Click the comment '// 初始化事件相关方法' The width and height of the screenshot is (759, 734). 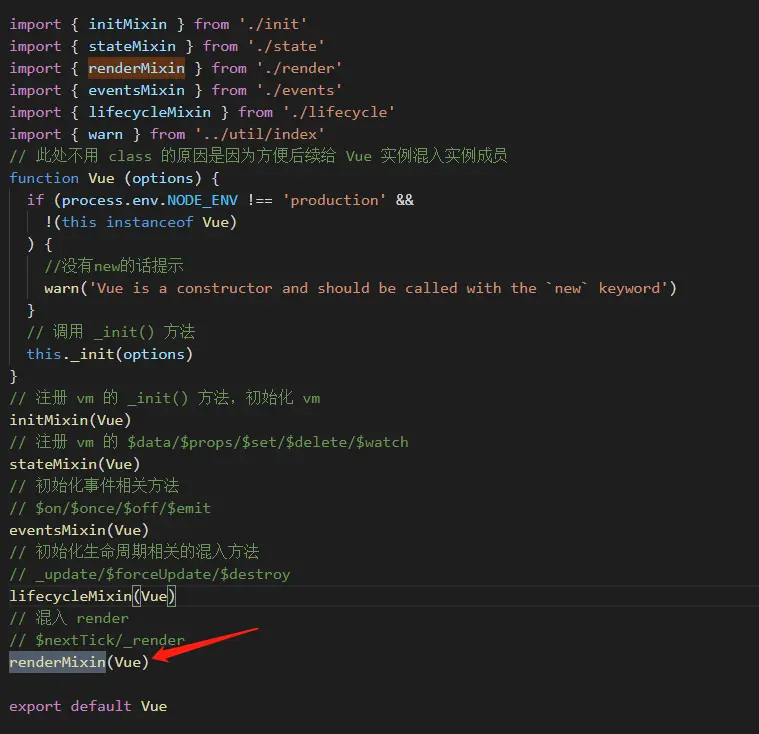(94, 486)
